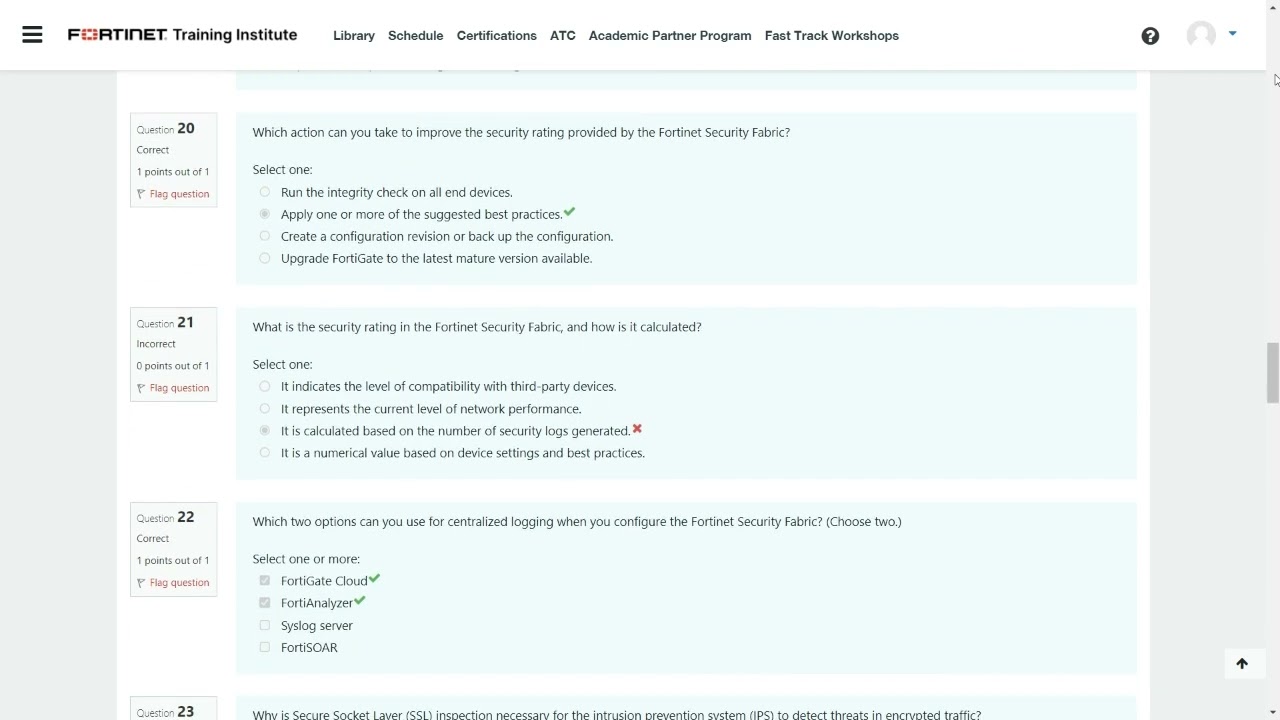Click the 'Select one or more:' label
This screenshot has width=1280, height=720.
point(306,559)
